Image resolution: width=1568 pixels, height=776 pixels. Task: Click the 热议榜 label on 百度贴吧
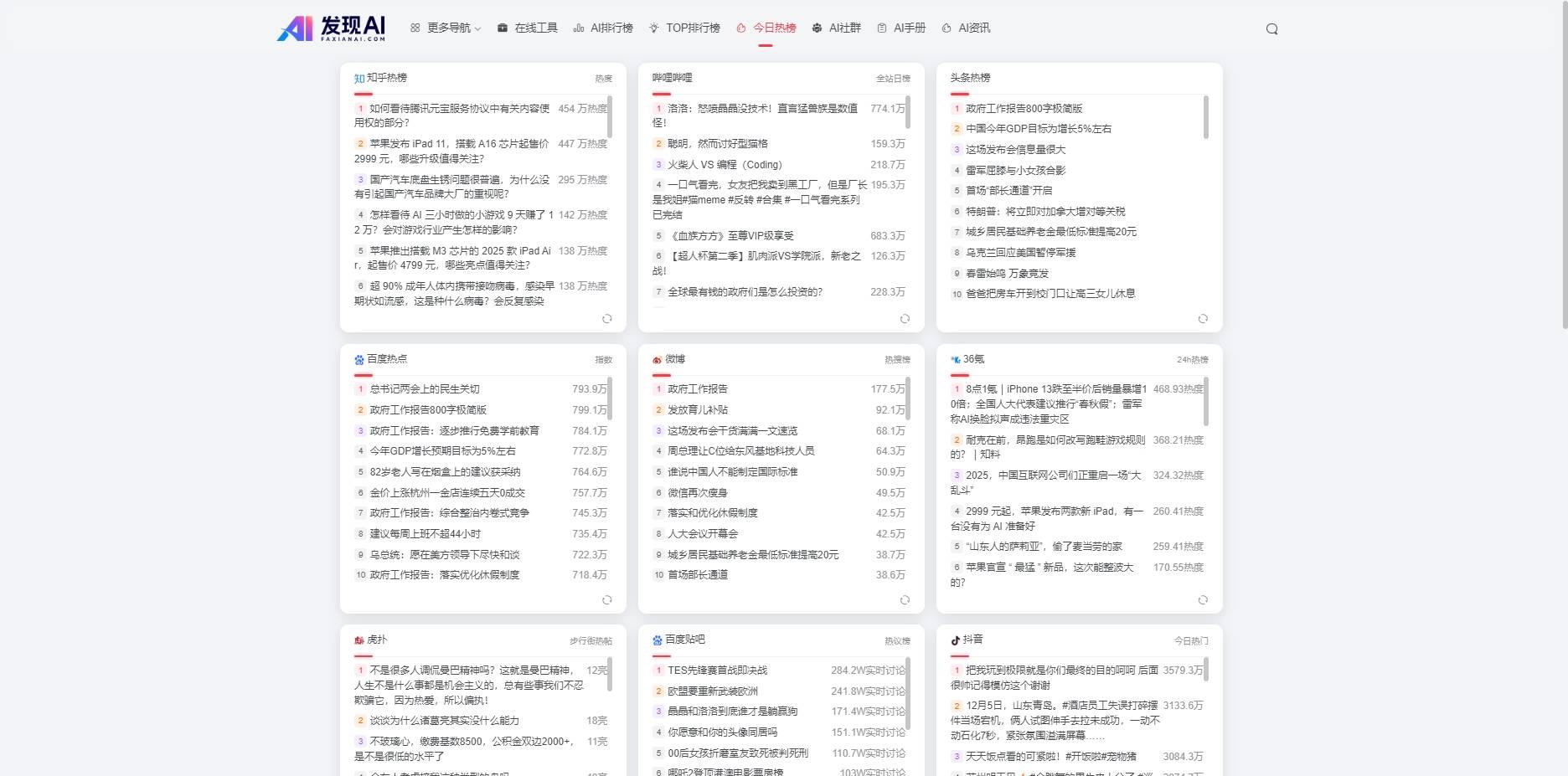click(x=897, y=641)
